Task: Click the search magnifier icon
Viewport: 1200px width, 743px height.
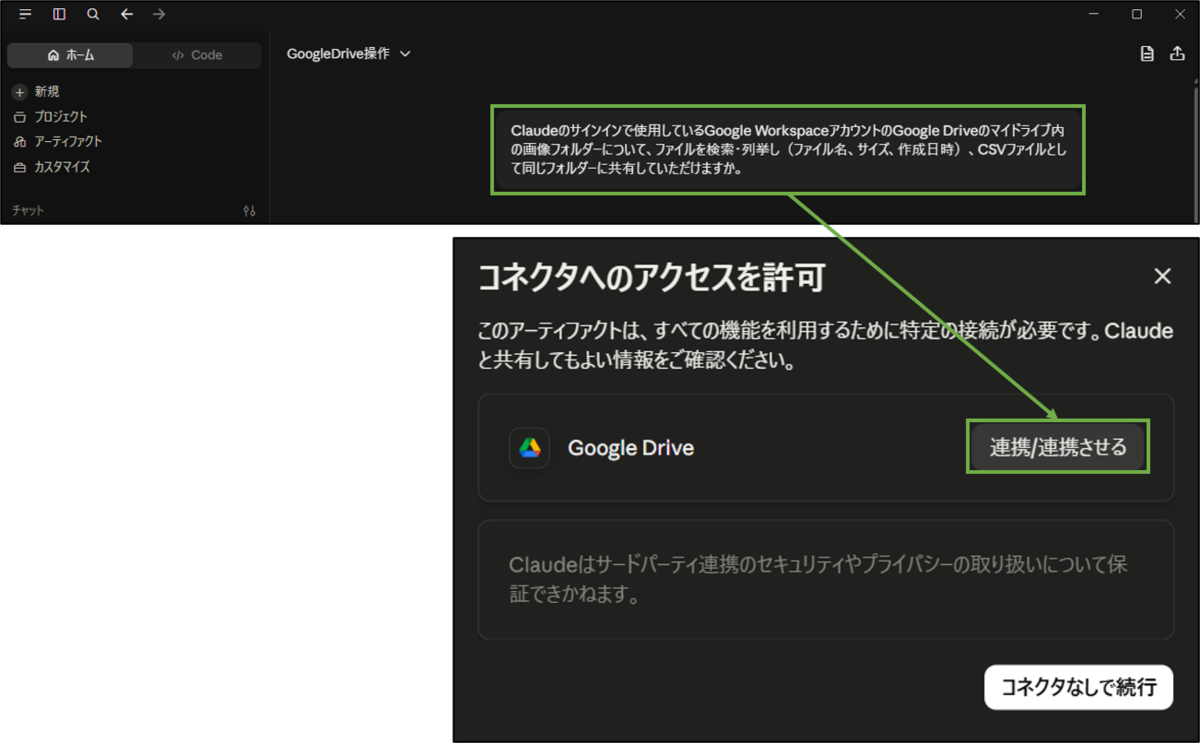Action: coord(93,14)
